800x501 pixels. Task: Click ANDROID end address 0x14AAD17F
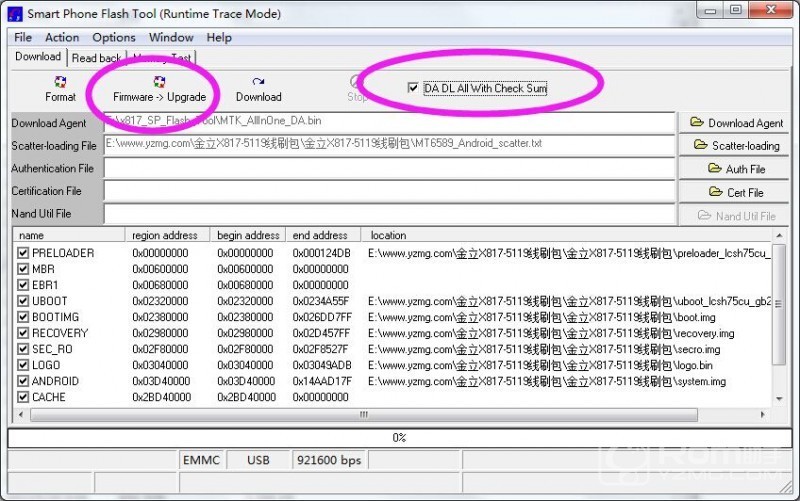[321, 381]
